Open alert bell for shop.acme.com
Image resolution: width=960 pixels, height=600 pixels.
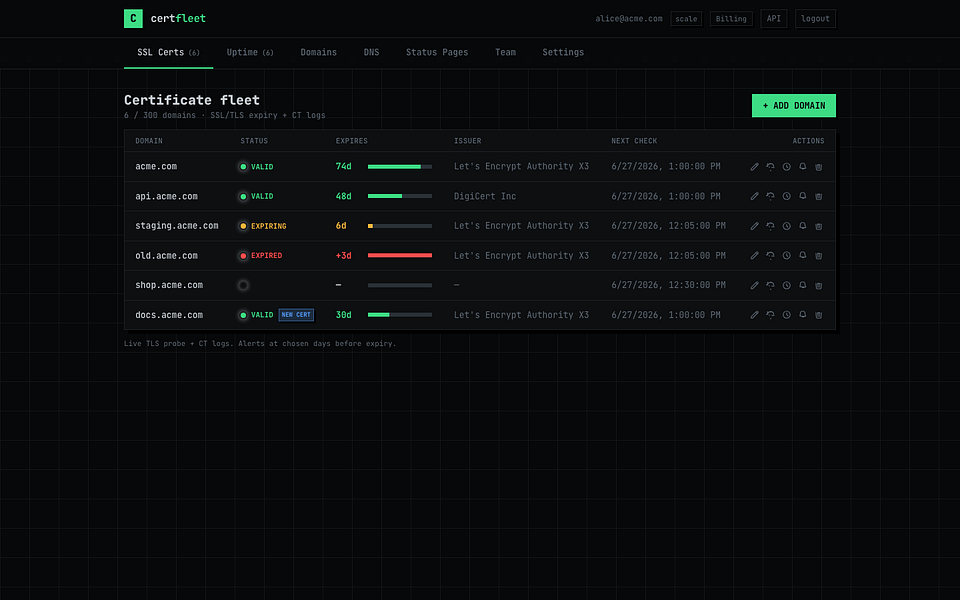(803, 285)
